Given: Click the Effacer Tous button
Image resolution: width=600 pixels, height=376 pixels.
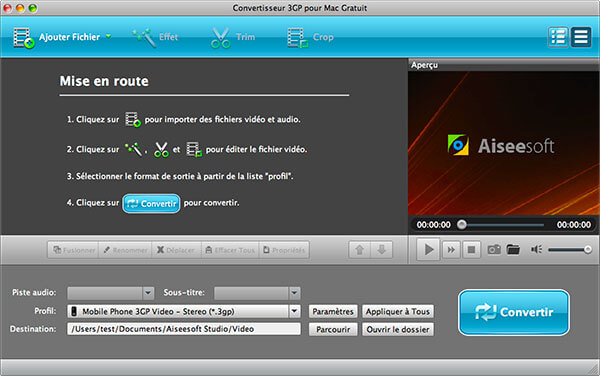Looking at the screenshot, I should [x=230, y=250].
